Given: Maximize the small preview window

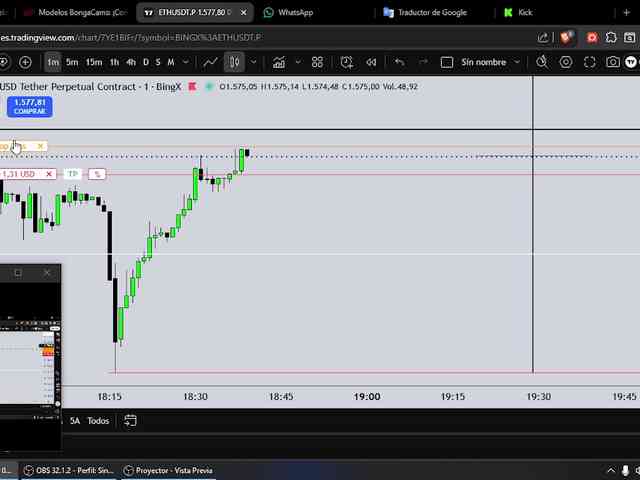Looking at the screenshot, I should tap(18, 273).
